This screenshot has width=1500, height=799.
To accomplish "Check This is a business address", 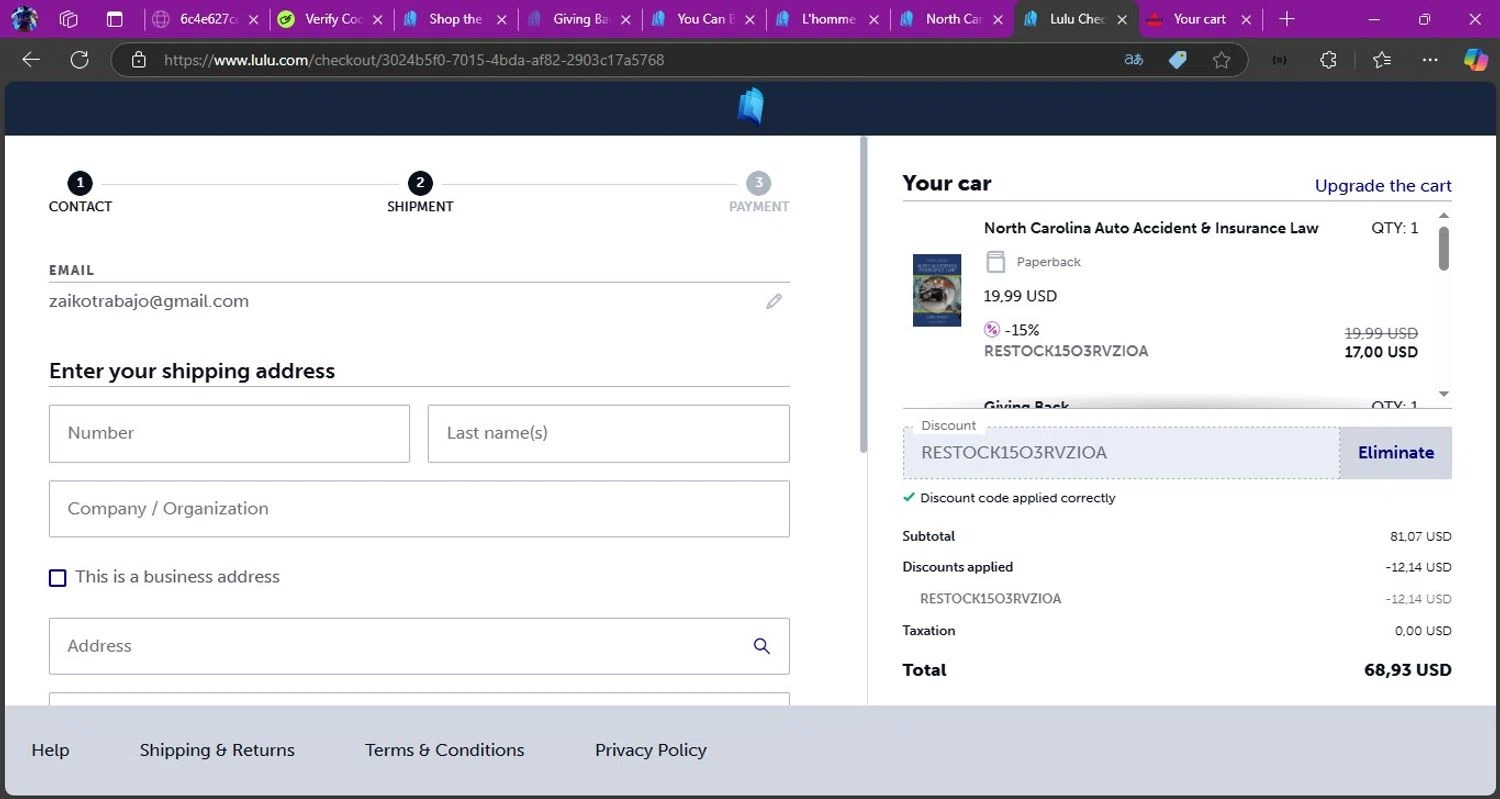I will (58, 578).
